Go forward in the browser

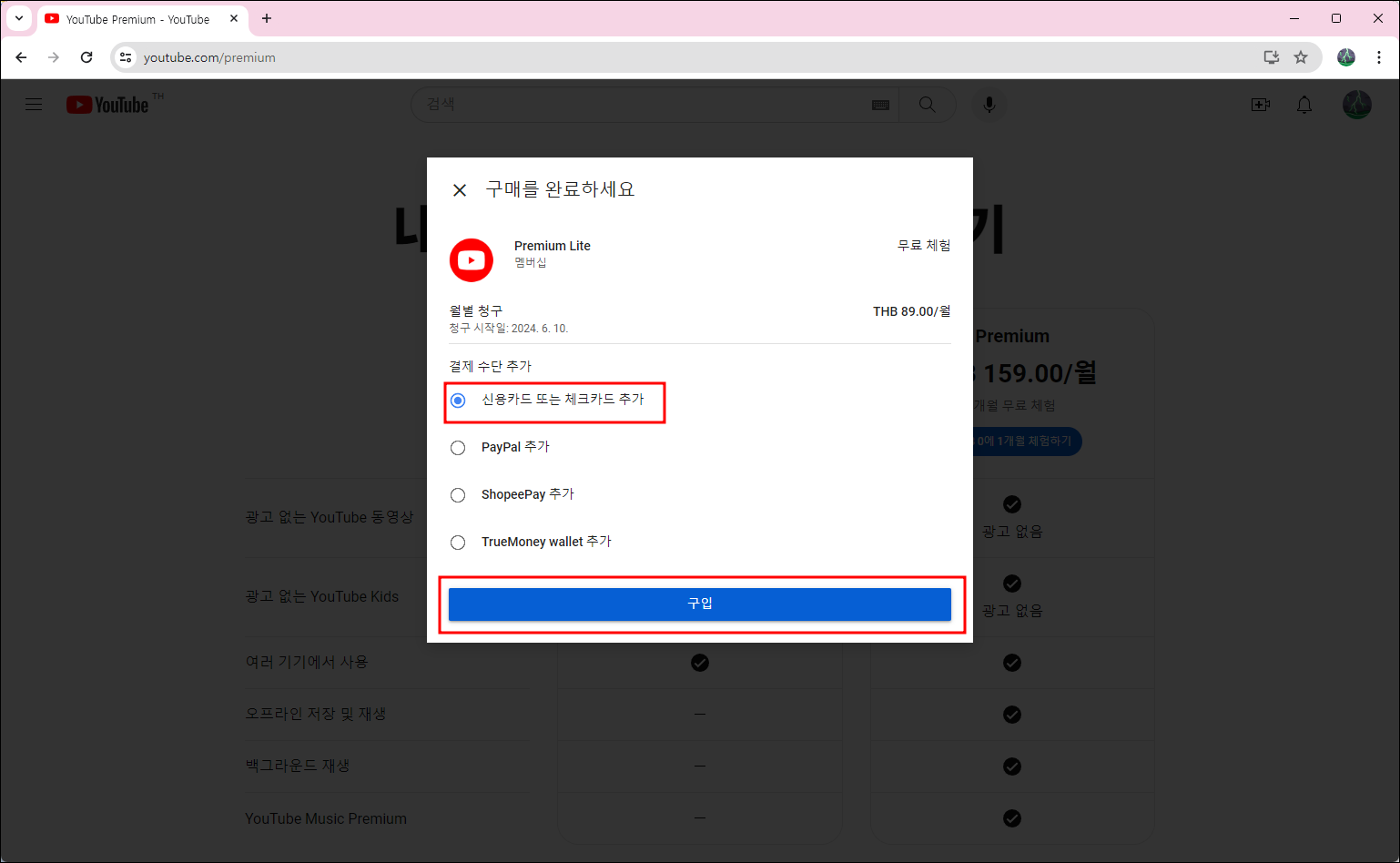click(54, 57)
